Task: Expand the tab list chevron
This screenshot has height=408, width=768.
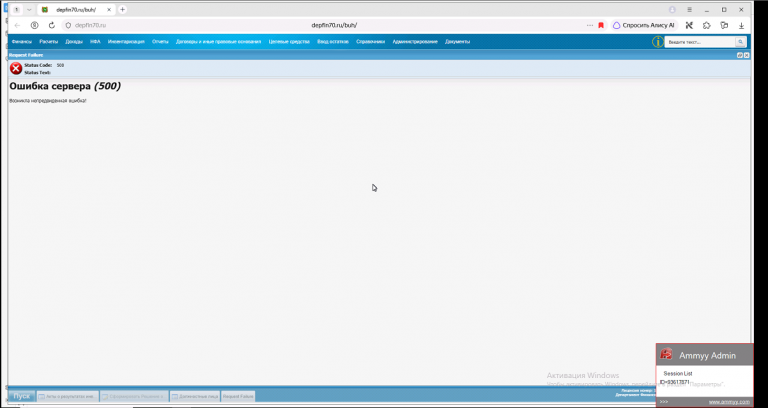Action: (x=29, y=10)
